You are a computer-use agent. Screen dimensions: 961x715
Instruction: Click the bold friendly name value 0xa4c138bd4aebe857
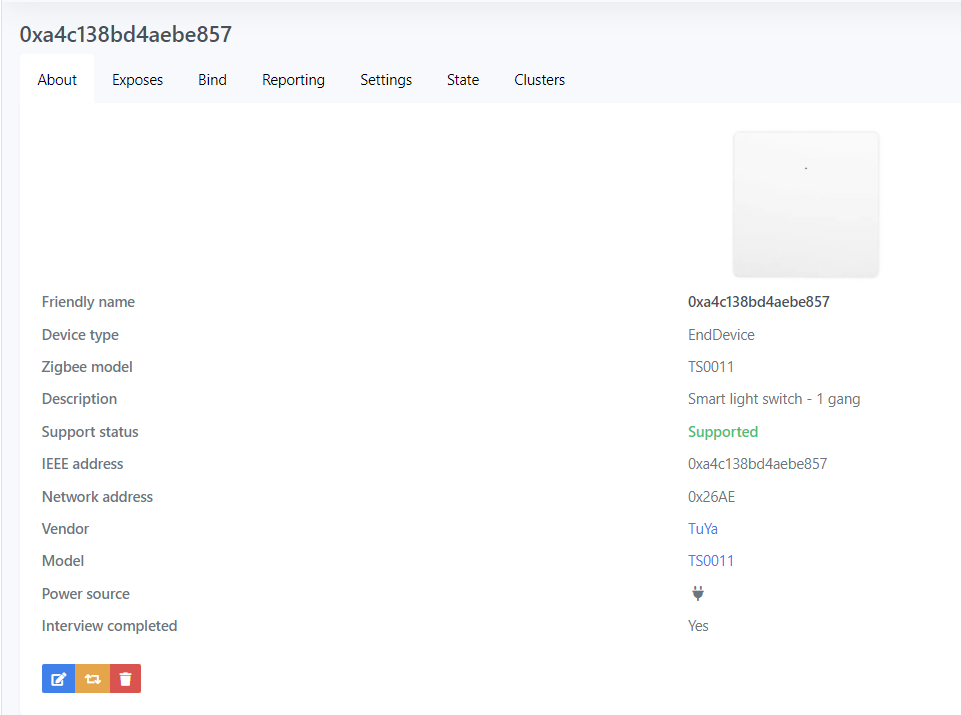click(758, 301)
